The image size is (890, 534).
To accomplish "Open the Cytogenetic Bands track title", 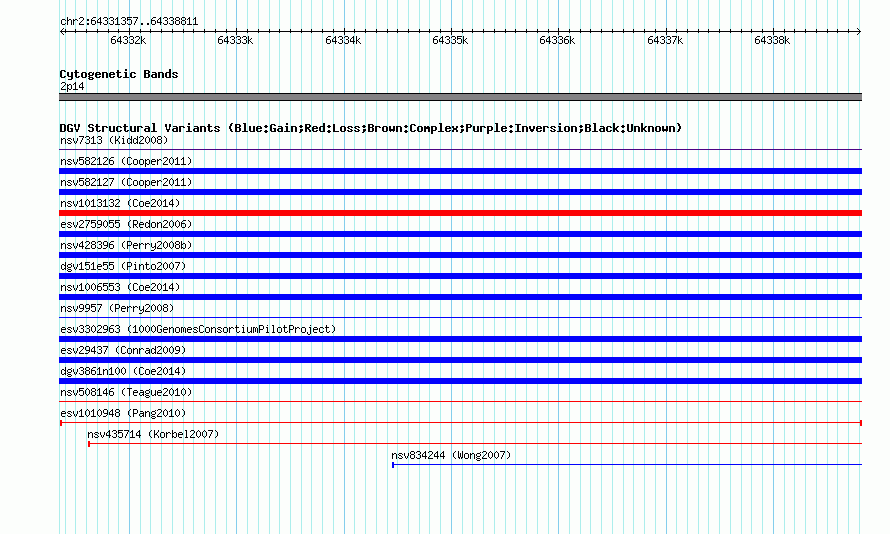I will [119, 74].
